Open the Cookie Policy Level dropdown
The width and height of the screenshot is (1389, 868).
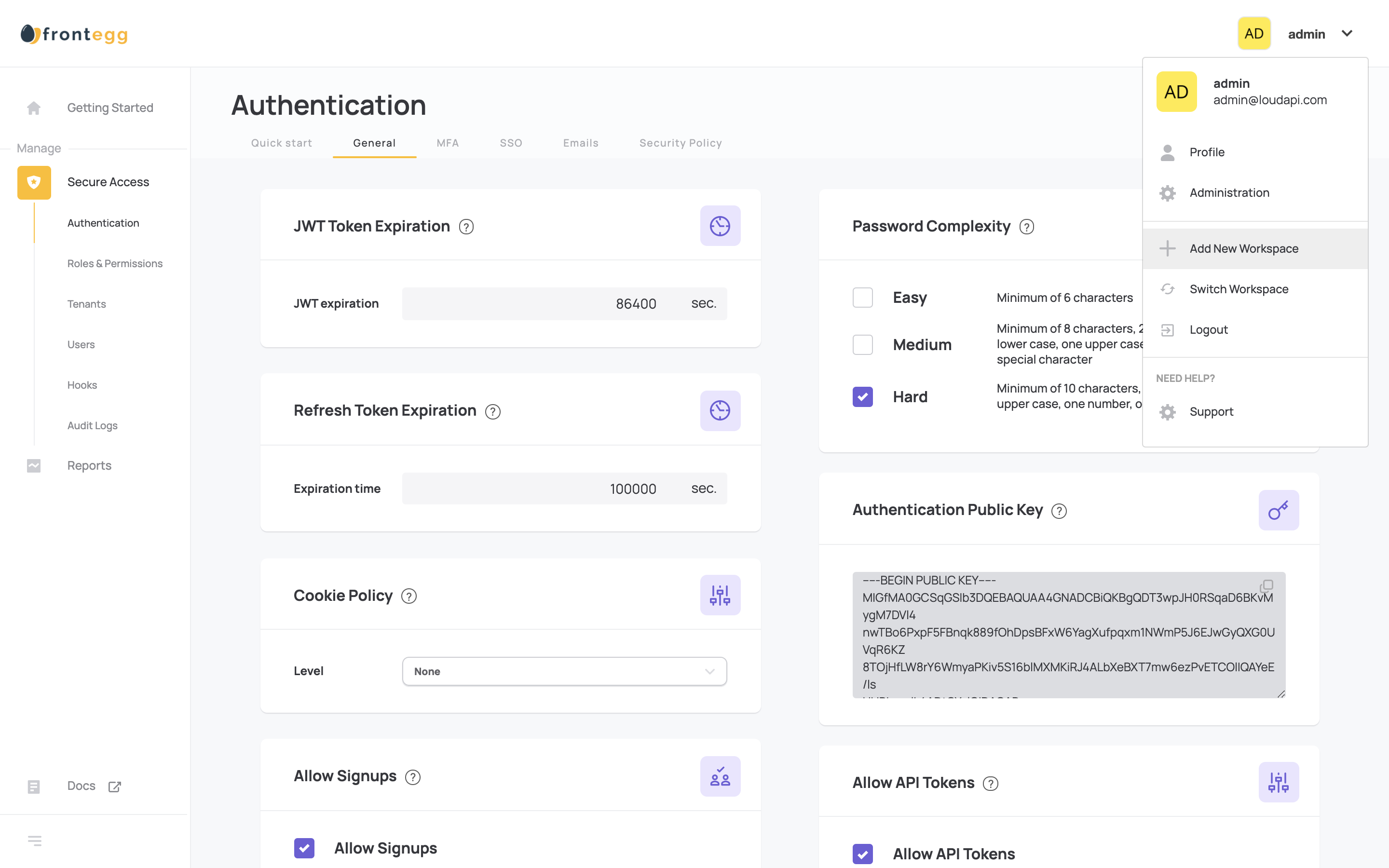coord(564,671)
